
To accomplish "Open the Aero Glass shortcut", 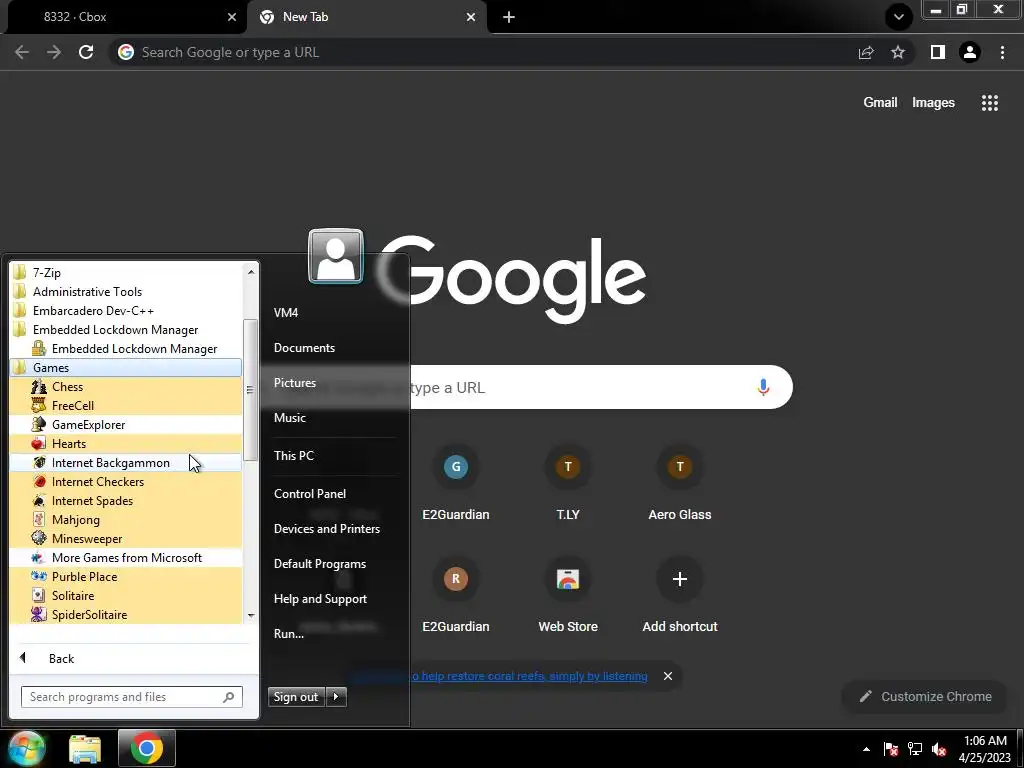I will [680, 485].
